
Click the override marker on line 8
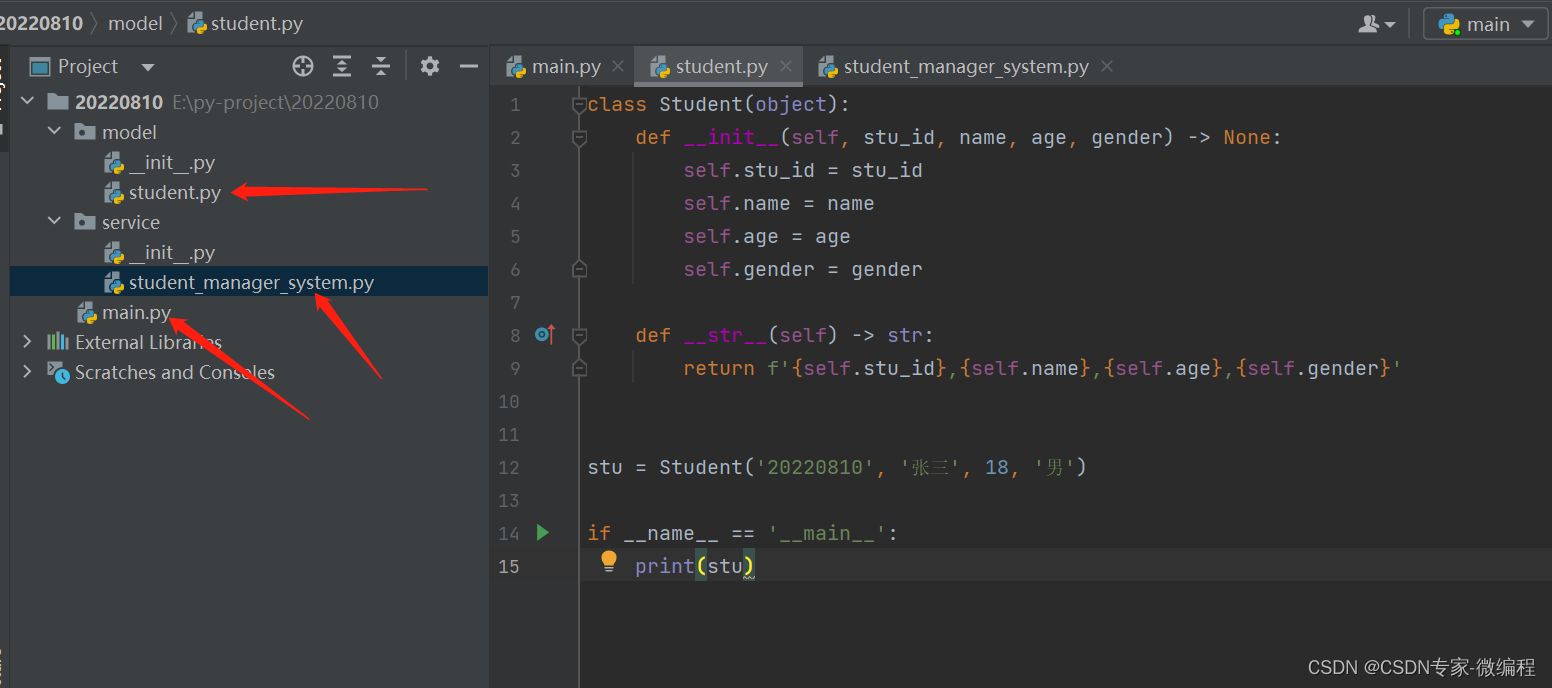click(x=545, y=335)
